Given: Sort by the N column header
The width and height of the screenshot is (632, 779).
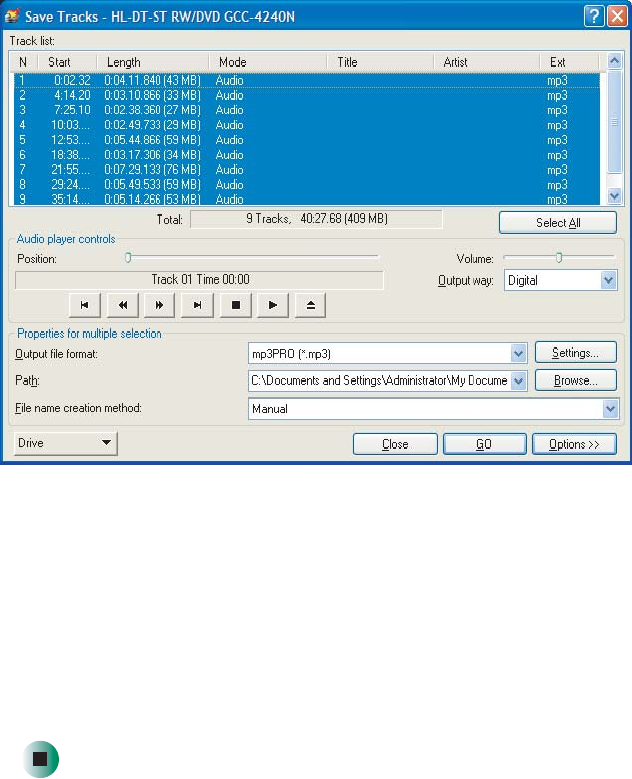Looking at the screenshot, I should [x=23, y=62].
